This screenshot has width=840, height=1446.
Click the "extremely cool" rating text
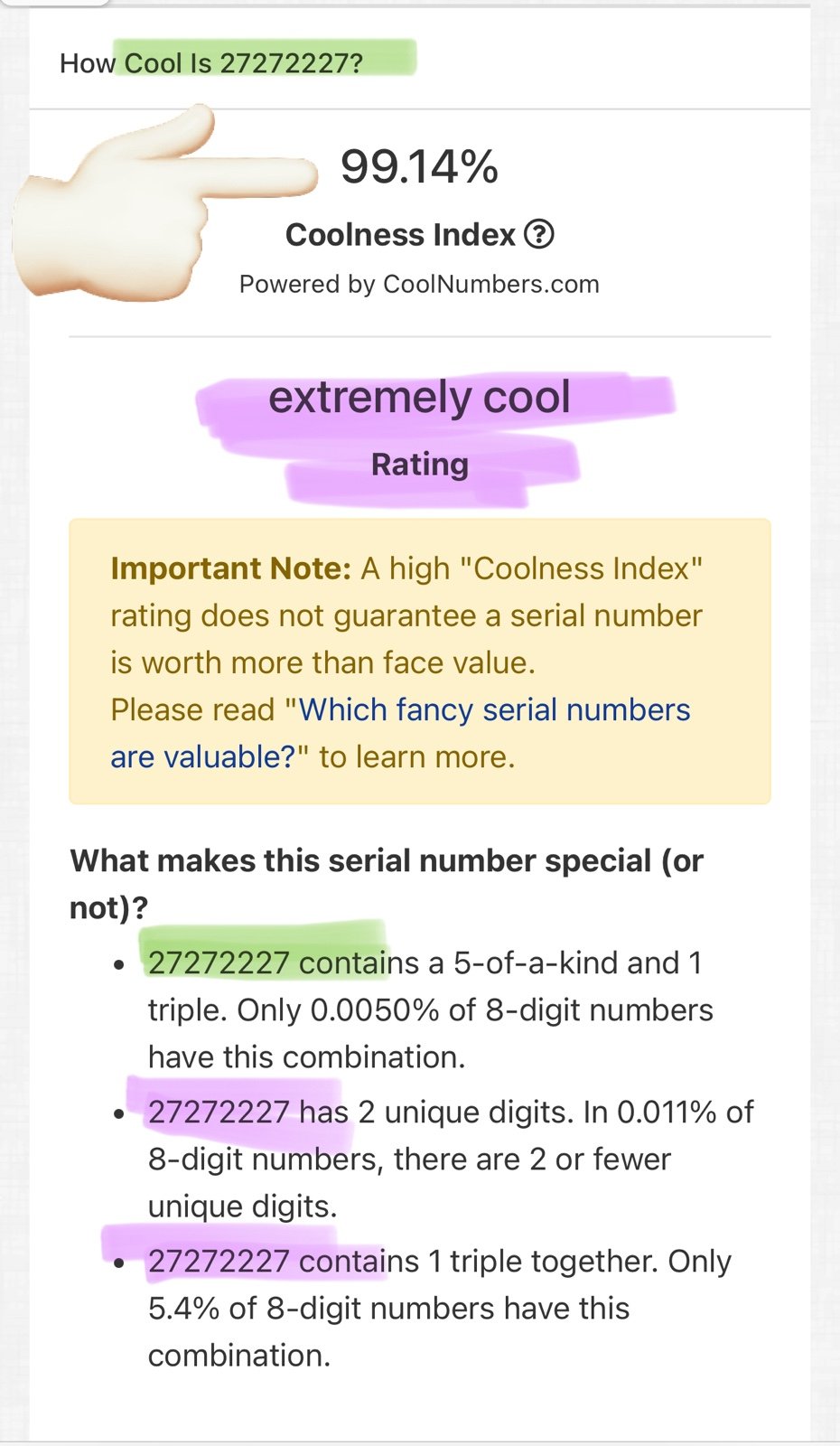coord(420,397)
